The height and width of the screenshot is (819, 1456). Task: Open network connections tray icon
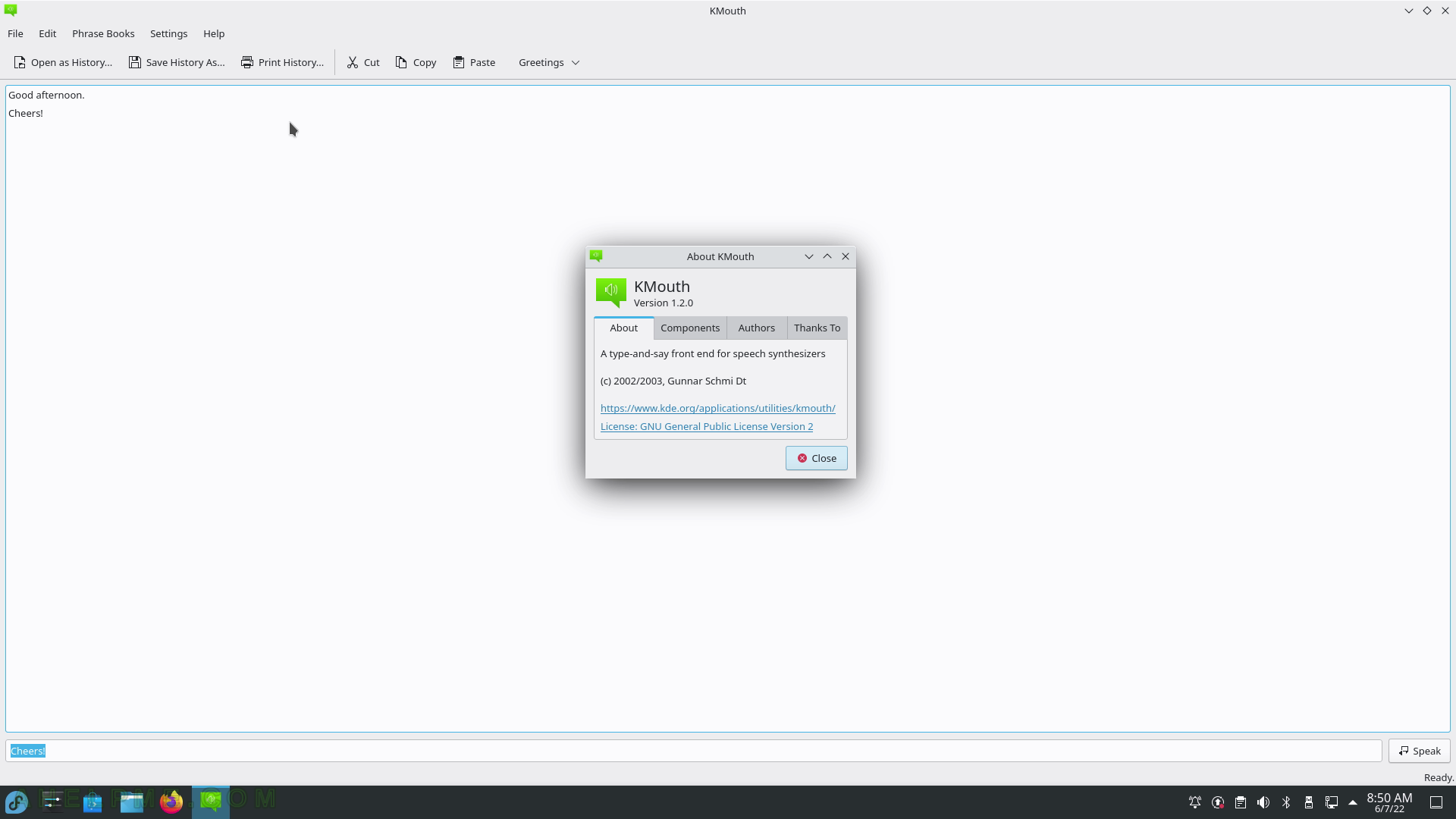(1332, 802)
